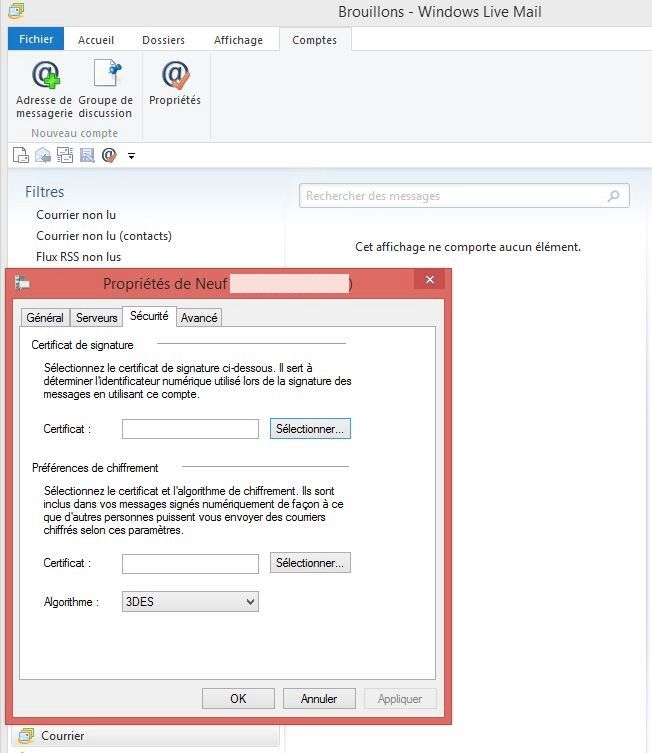This screenshot has width=652, height=753.
Task: Select the Serveurs tab in the dialog
Action: pos(97,317)
